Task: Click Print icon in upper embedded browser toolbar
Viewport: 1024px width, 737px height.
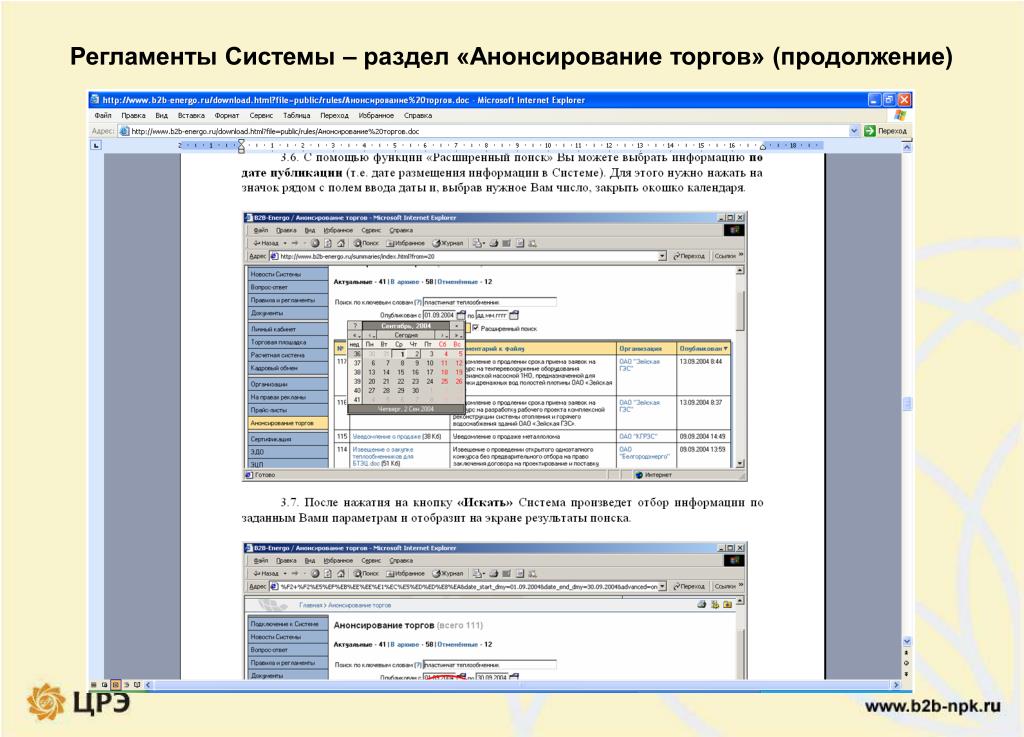Action: point(494,243)
